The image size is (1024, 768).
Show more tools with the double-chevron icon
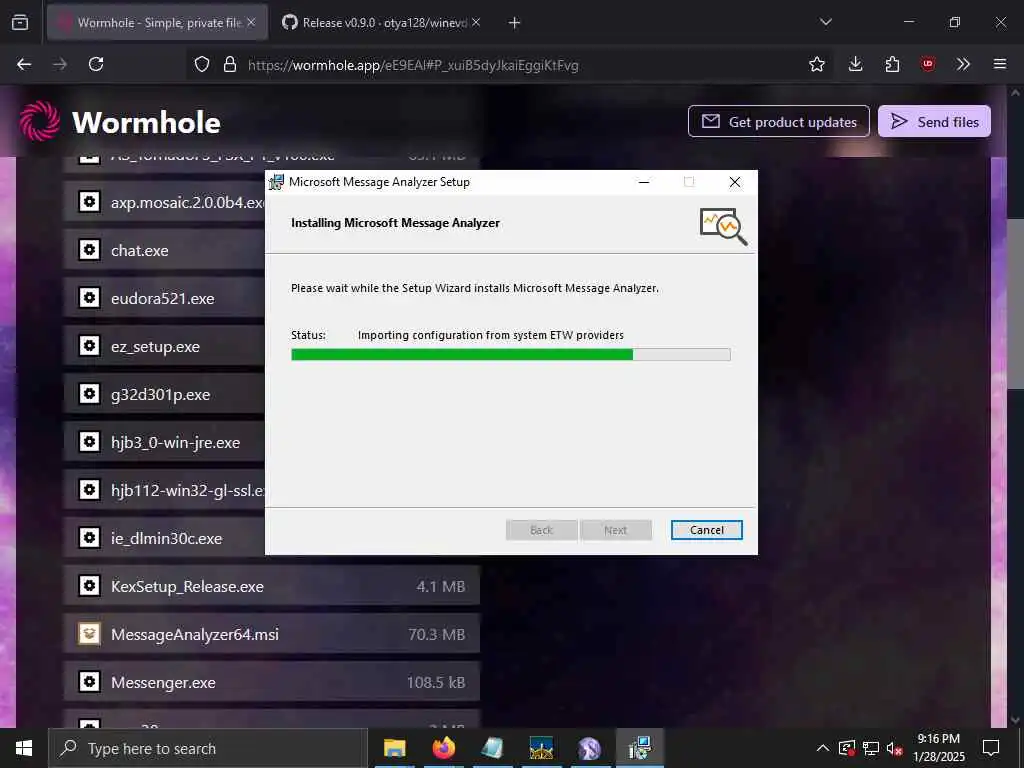point(963,64)
